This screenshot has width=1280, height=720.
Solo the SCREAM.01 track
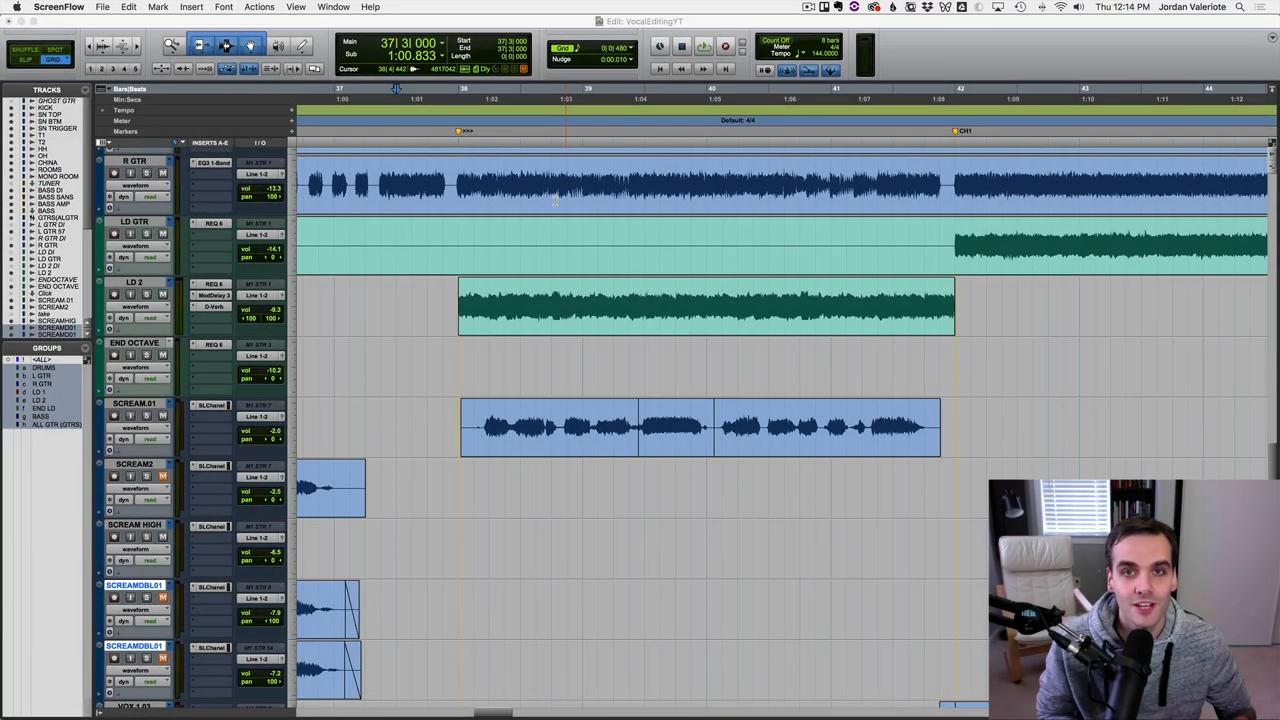[147, 415]
